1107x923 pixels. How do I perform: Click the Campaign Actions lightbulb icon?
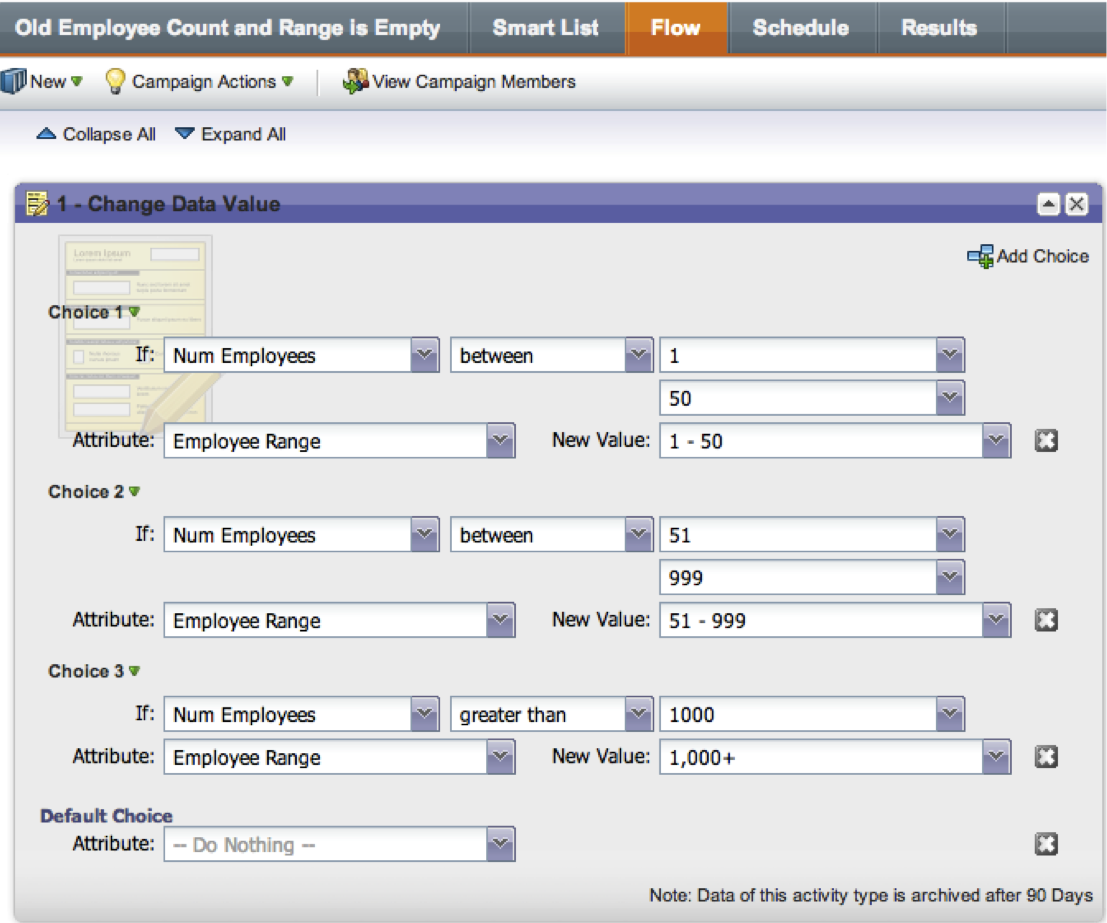point(115,82)
